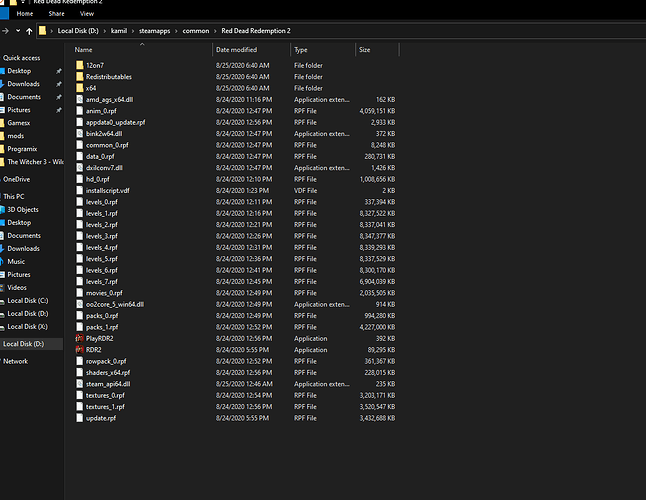Image resolution: width=646 pixels, height=500 pixels.
Task: Select the common_0.rpf file name
Action: click(107, 145)
